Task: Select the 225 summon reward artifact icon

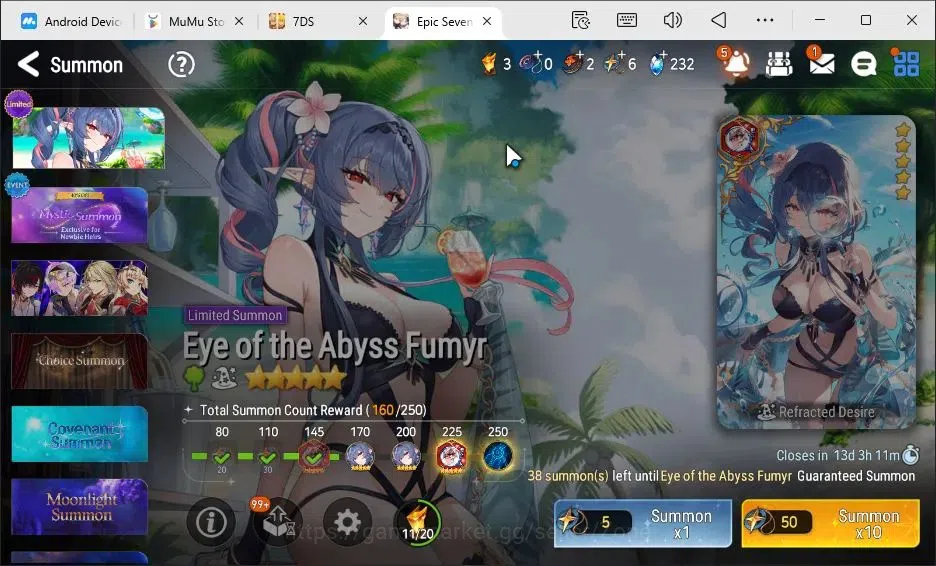Action: pyautogui.click(x=452, y=457)
